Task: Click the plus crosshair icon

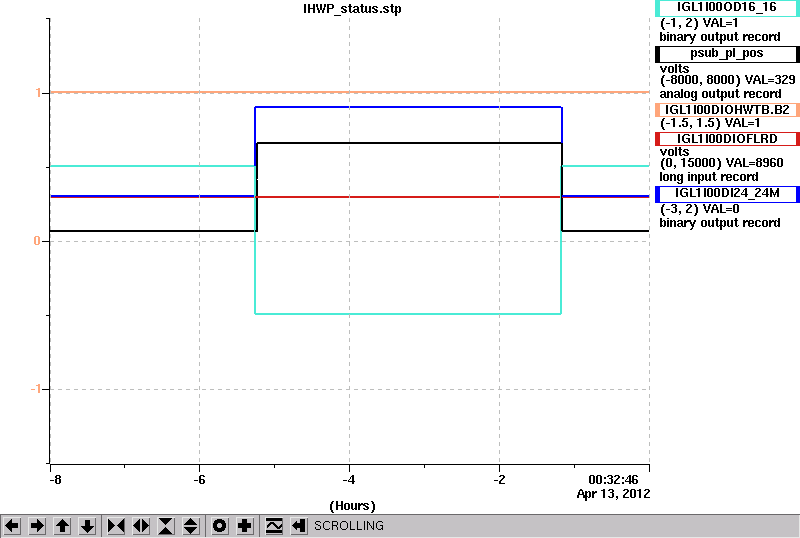Action: (x=245, y=526)
